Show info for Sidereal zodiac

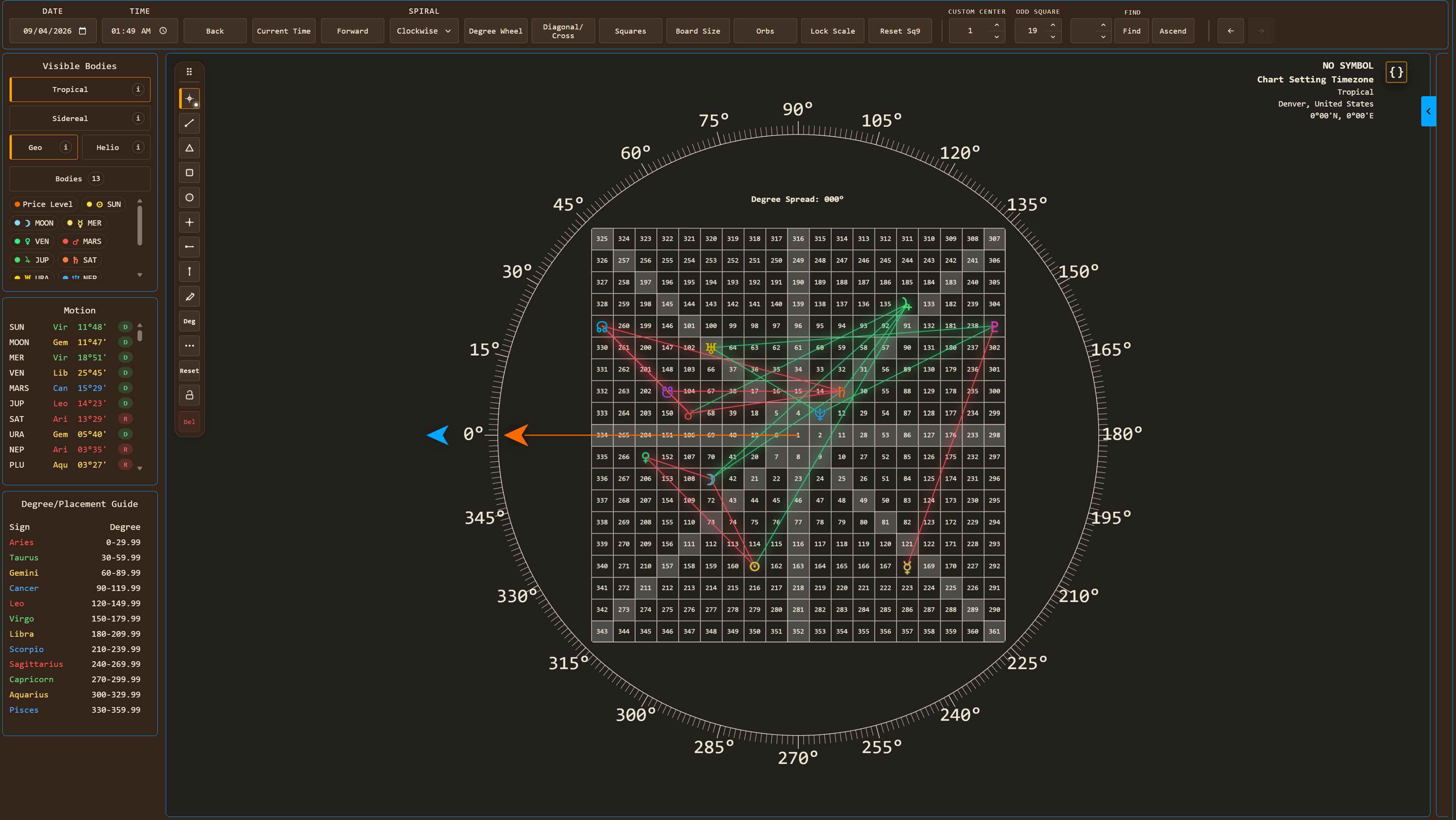138,118
